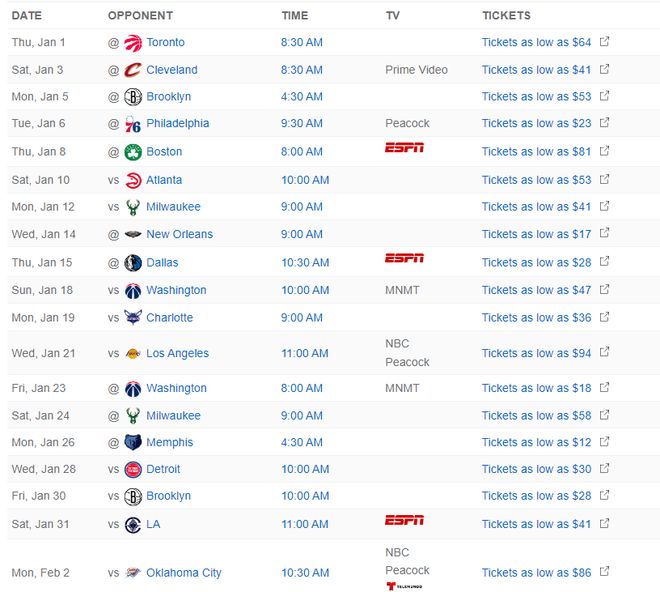Click the Boston Celtics team logo
660x592 pixels.
click(x=133, y=152)
